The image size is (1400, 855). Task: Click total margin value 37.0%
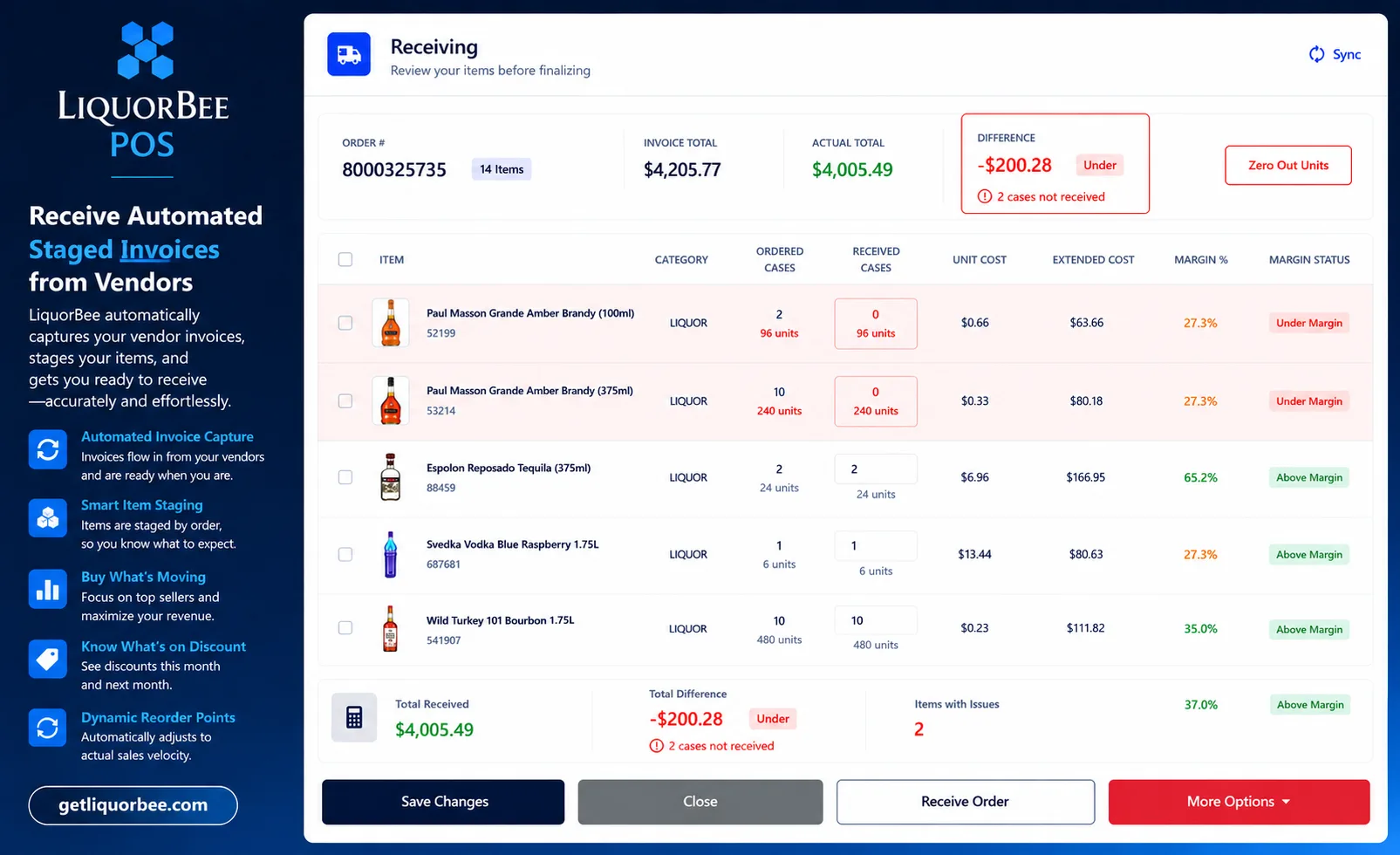click(1201, 705)
